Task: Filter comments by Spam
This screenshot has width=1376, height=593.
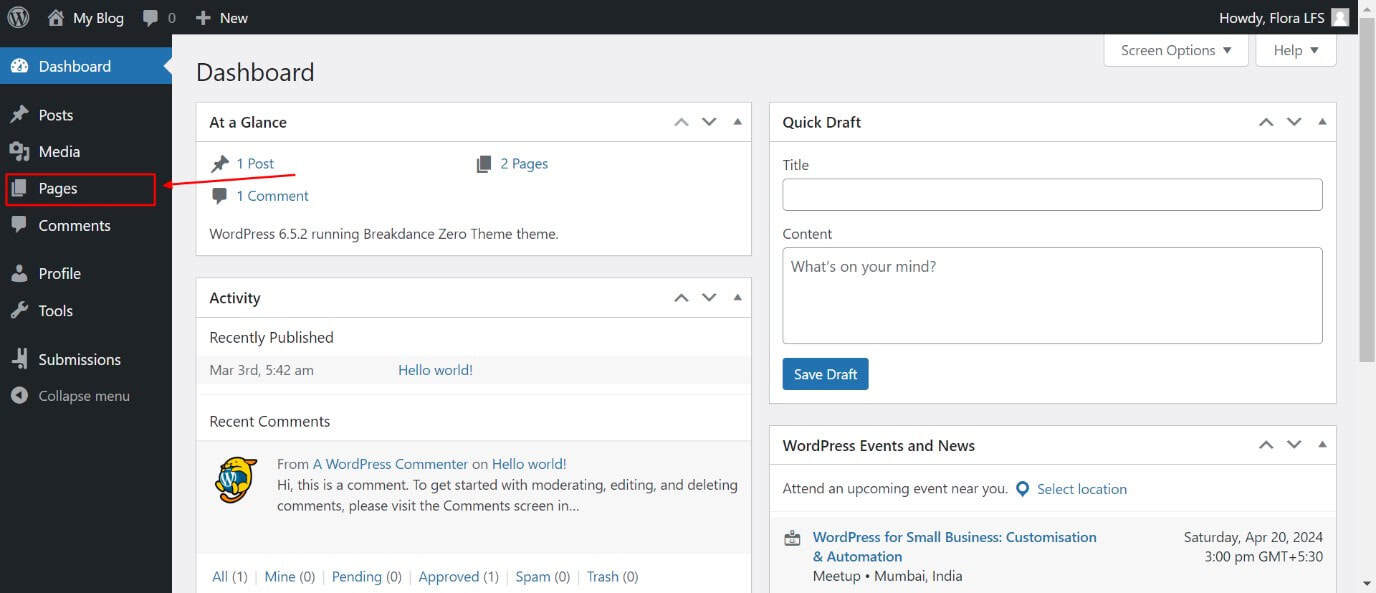Action: [533, 577]
